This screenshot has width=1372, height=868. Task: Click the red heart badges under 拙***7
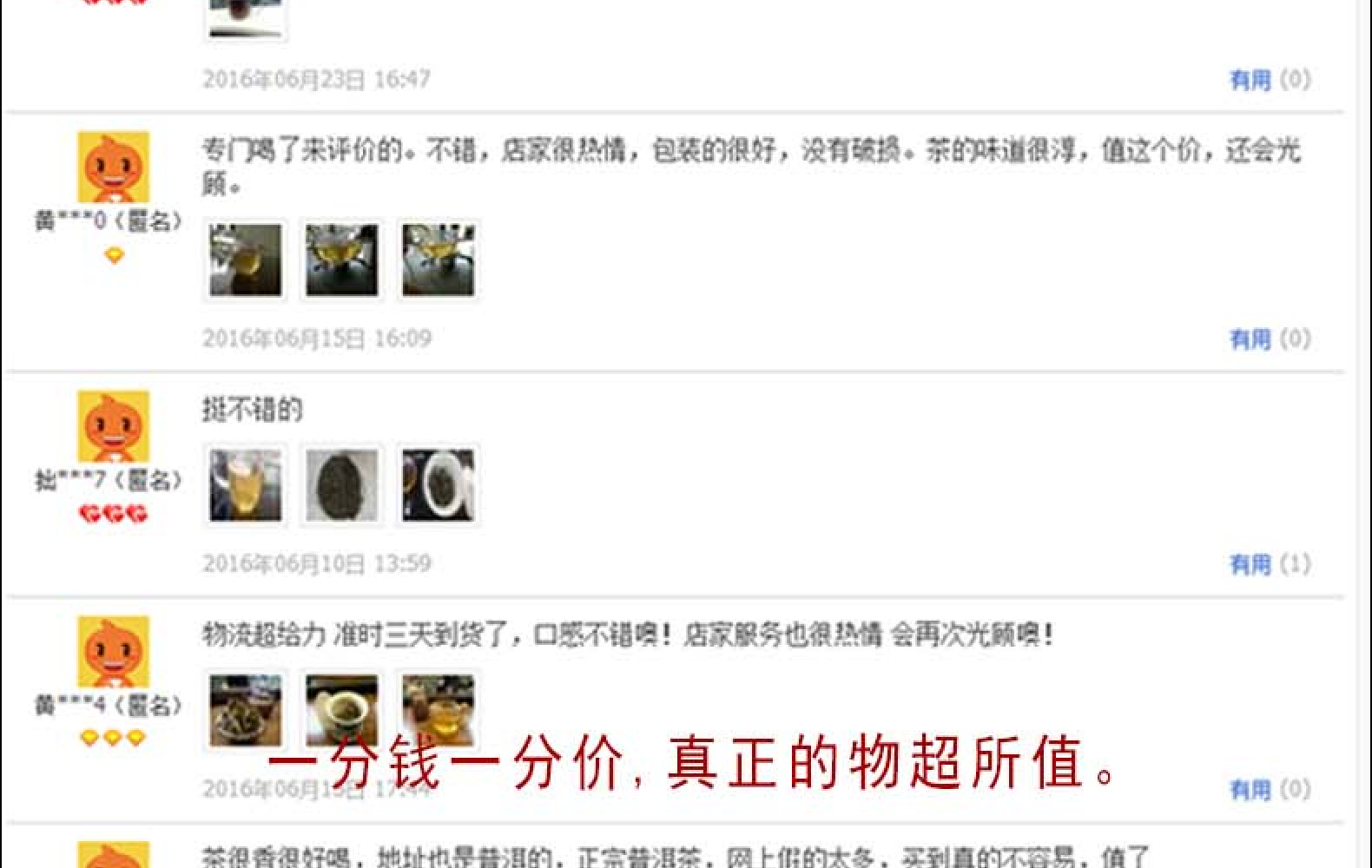pos(113,514)
